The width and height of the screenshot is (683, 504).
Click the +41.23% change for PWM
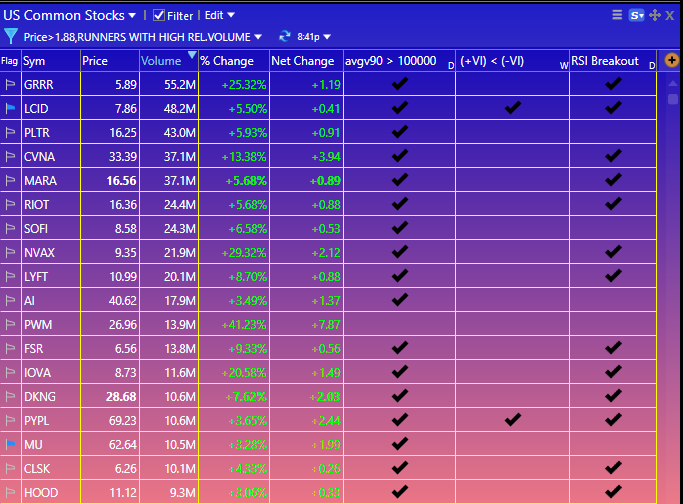pos(243,325)
